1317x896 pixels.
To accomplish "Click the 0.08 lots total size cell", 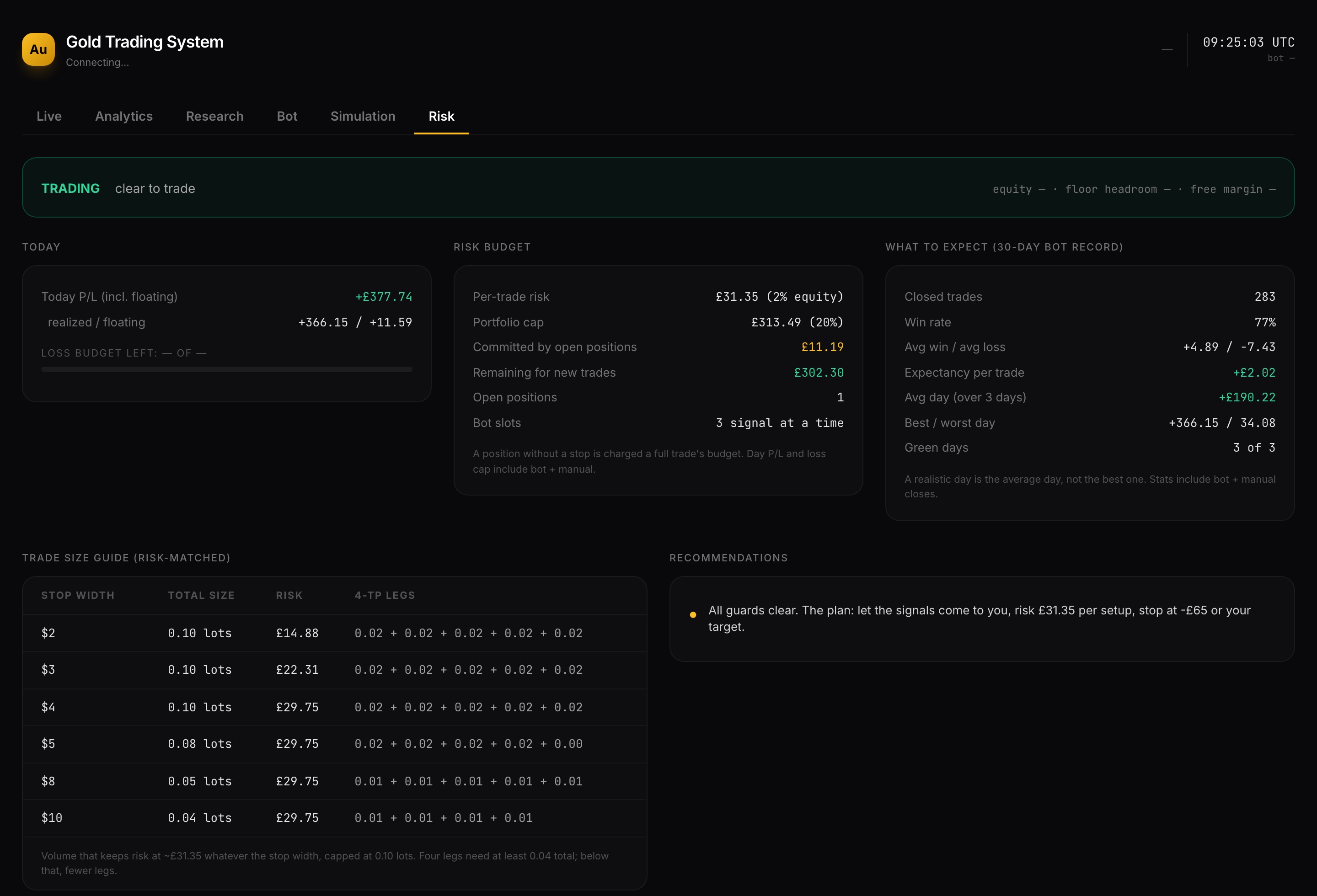I will (x=199, y=744).
